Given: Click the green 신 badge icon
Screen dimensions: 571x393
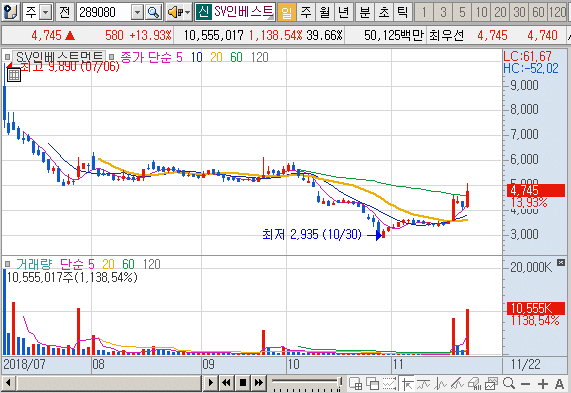Looking at the screenshot, I should coord(203,12).
